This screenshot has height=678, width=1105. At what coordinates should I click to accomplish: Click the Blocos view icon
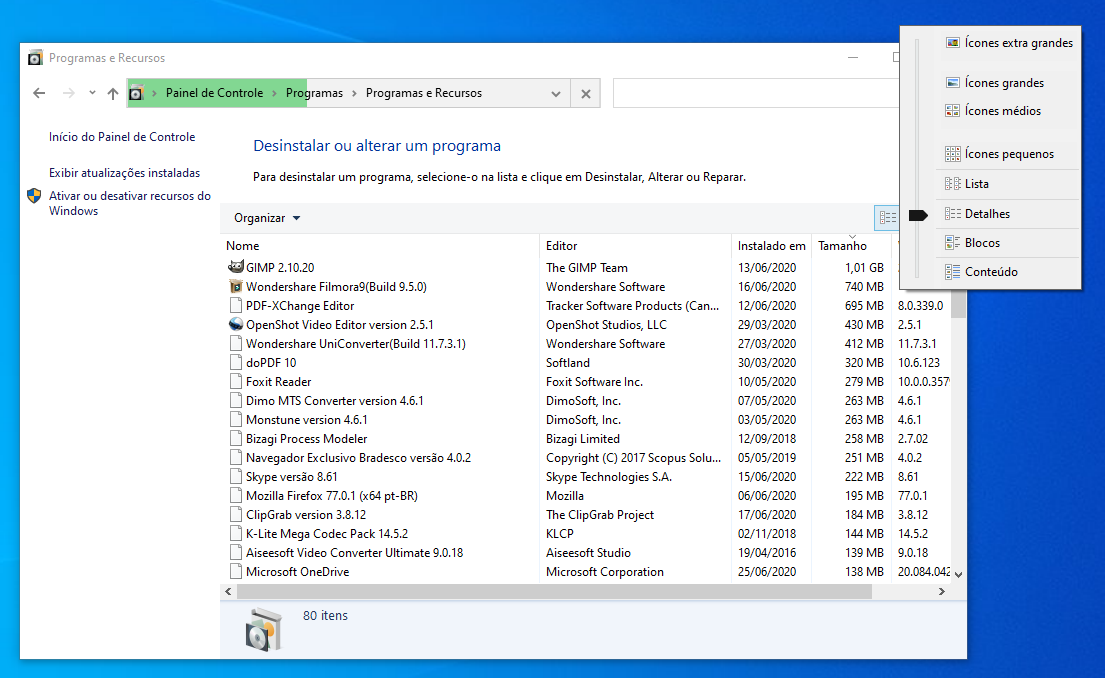pos(952,242)
